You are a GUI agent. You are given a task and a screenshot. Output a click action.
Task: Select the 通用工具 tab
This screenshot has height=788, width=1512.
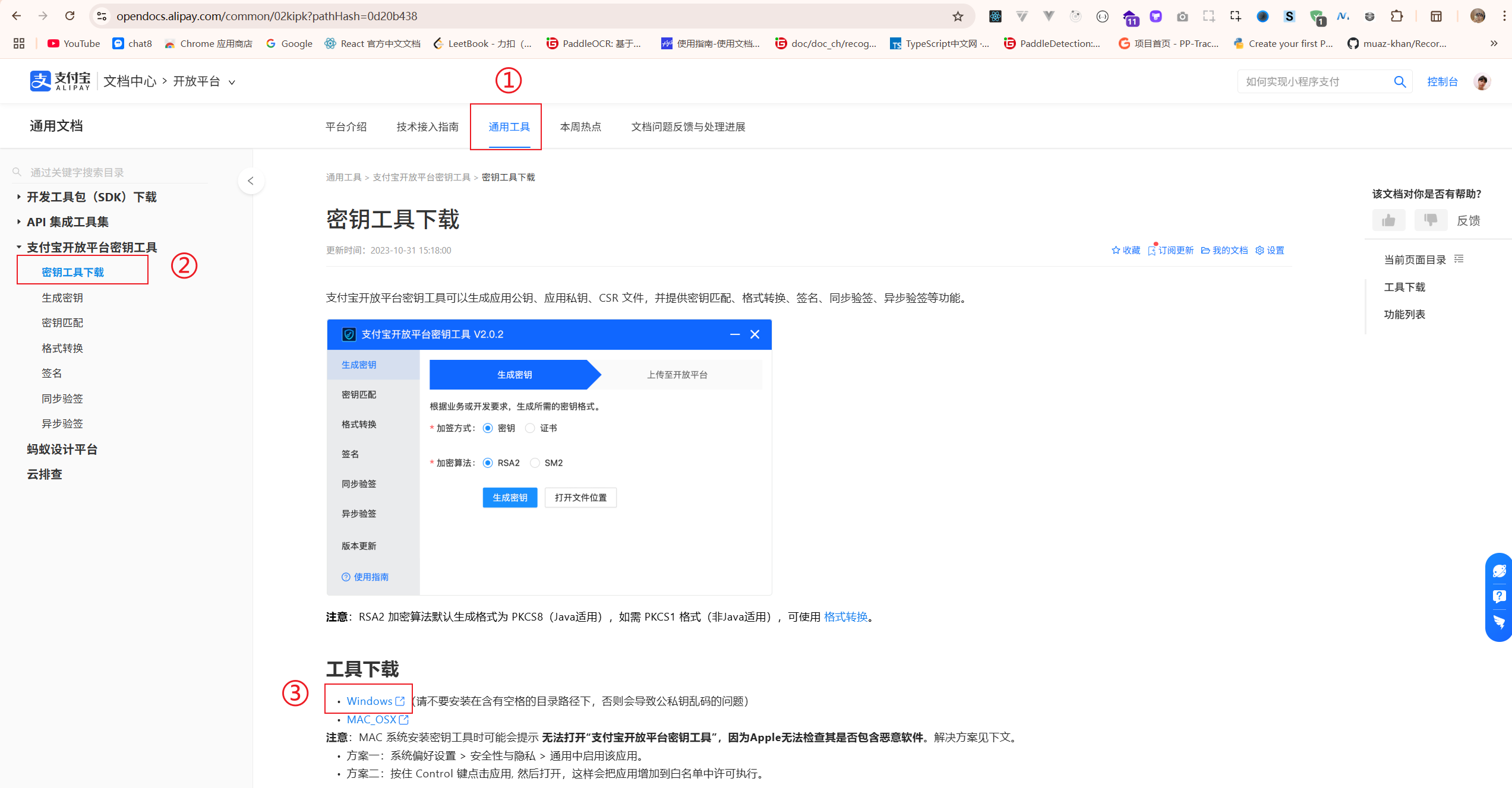pyautogui.click(x=509, y=126)
